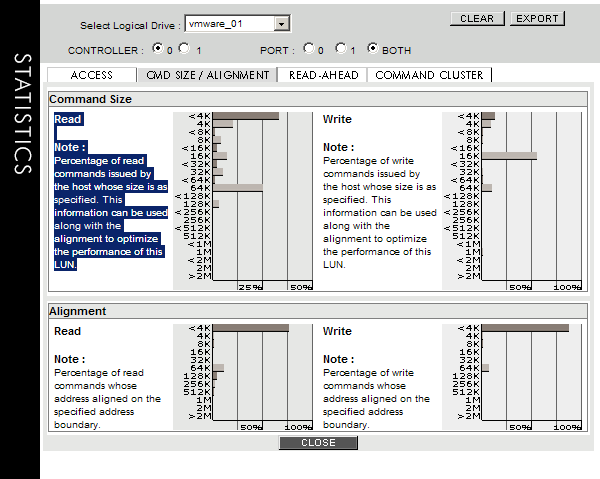The width and height of the screenshot is (600, 479).
Task: Click the Alignment section header
Action: point(78,311)
